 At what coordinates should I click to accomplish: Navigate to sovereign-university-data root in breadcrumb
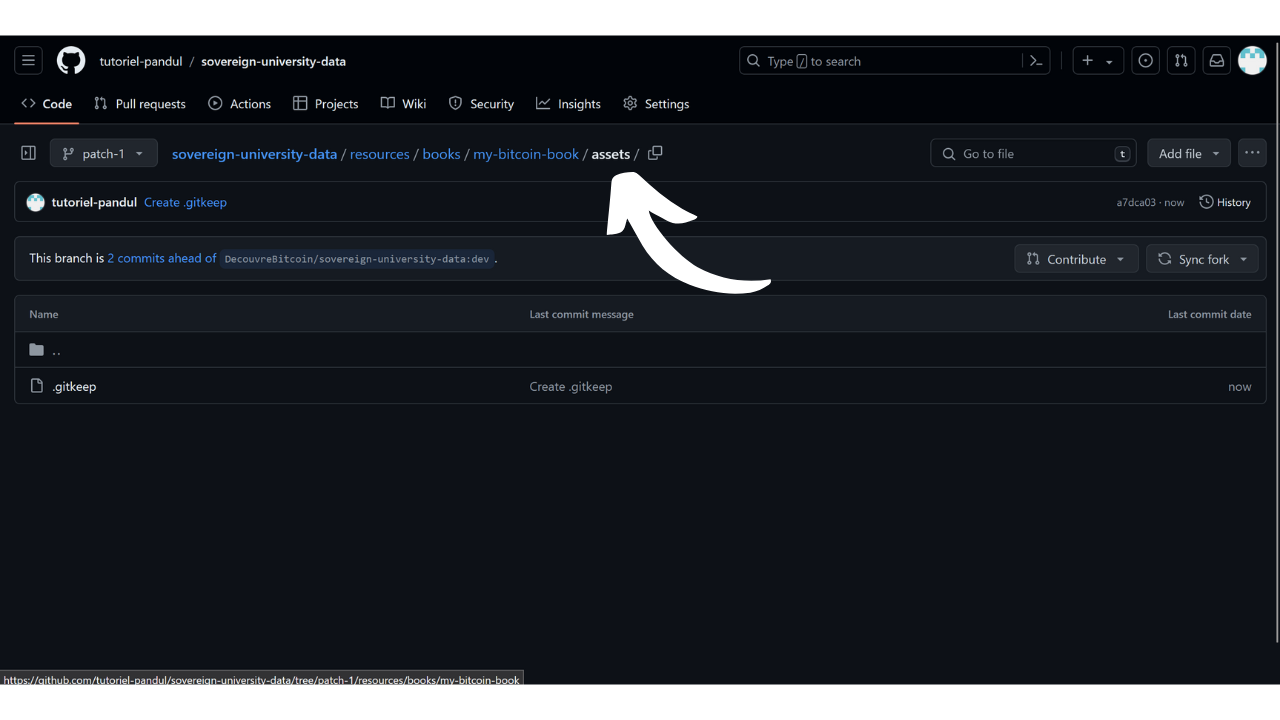pyautogui.click(x=255, y=154)
